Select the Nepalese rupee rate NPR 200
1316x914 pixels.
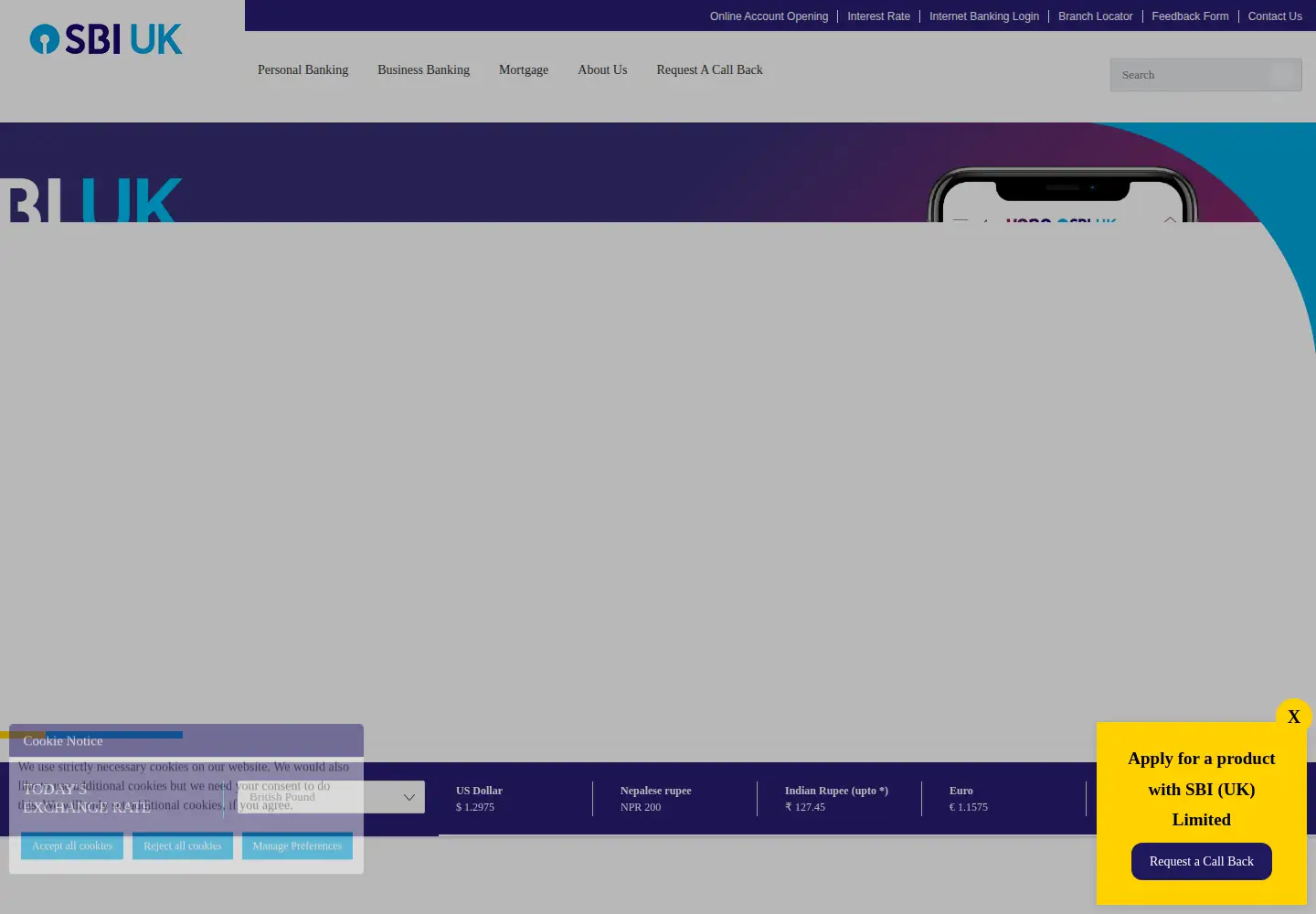[x=655, y=799]
